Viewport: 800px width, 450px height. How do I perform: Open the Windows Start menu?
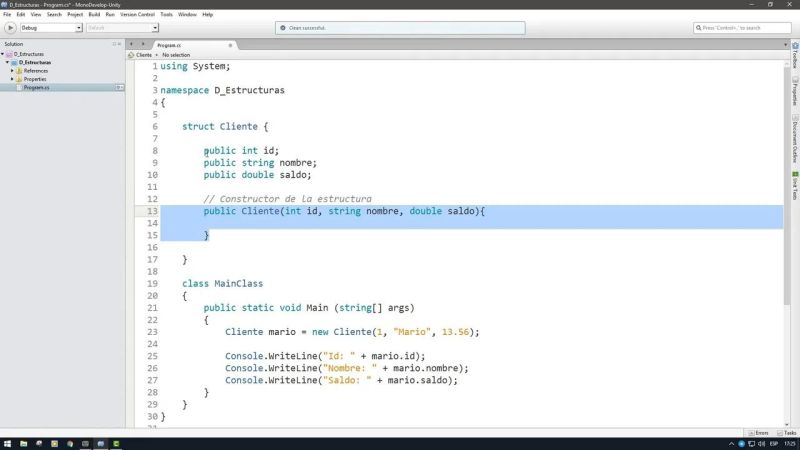(x=7, y=444)
